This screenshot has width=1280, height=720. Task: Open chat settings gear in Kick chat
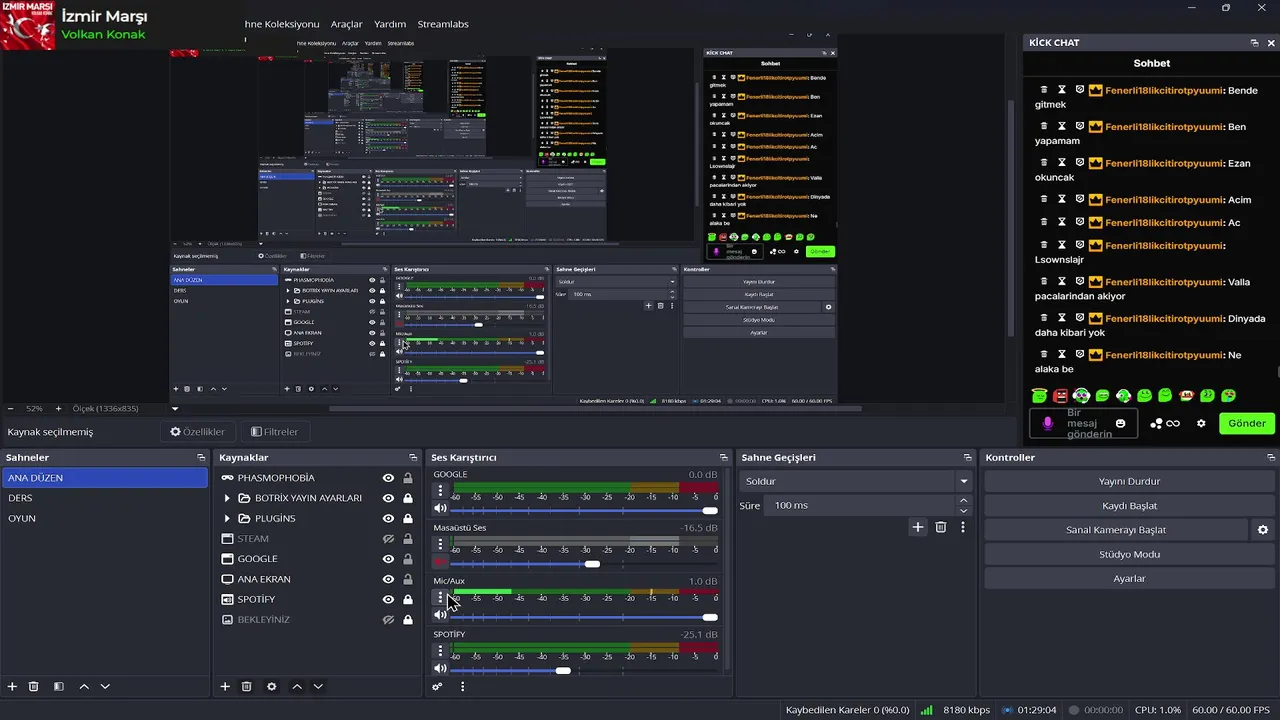point(1201,423)
